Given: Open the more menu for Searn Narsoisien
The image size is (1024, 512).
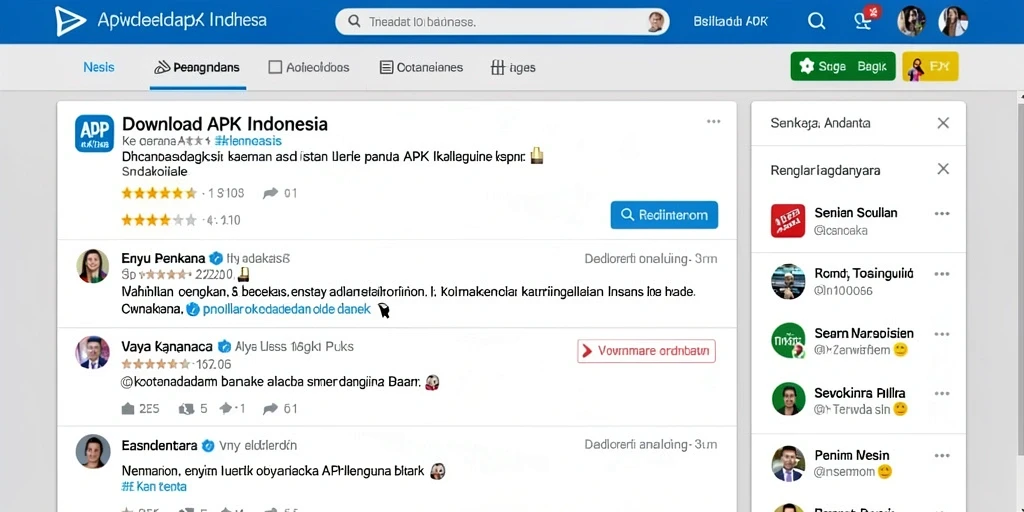Looking at the screenshot, I should point(942,334).
